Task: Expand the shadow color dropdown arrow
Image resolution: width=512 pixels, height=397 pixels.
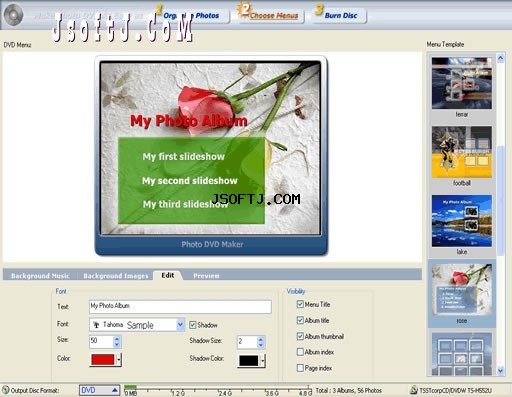Action: tap(263, 361)
